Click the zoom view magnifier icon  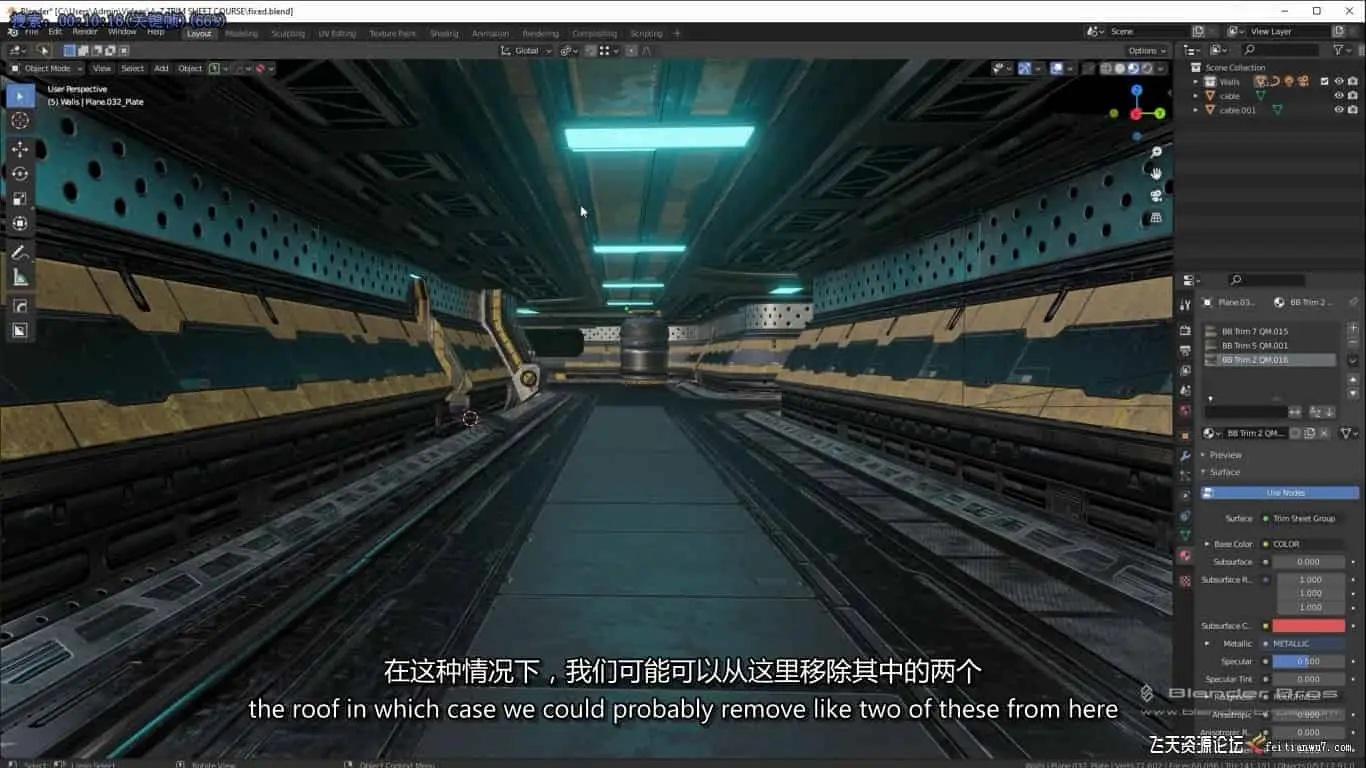point(1156,152)
